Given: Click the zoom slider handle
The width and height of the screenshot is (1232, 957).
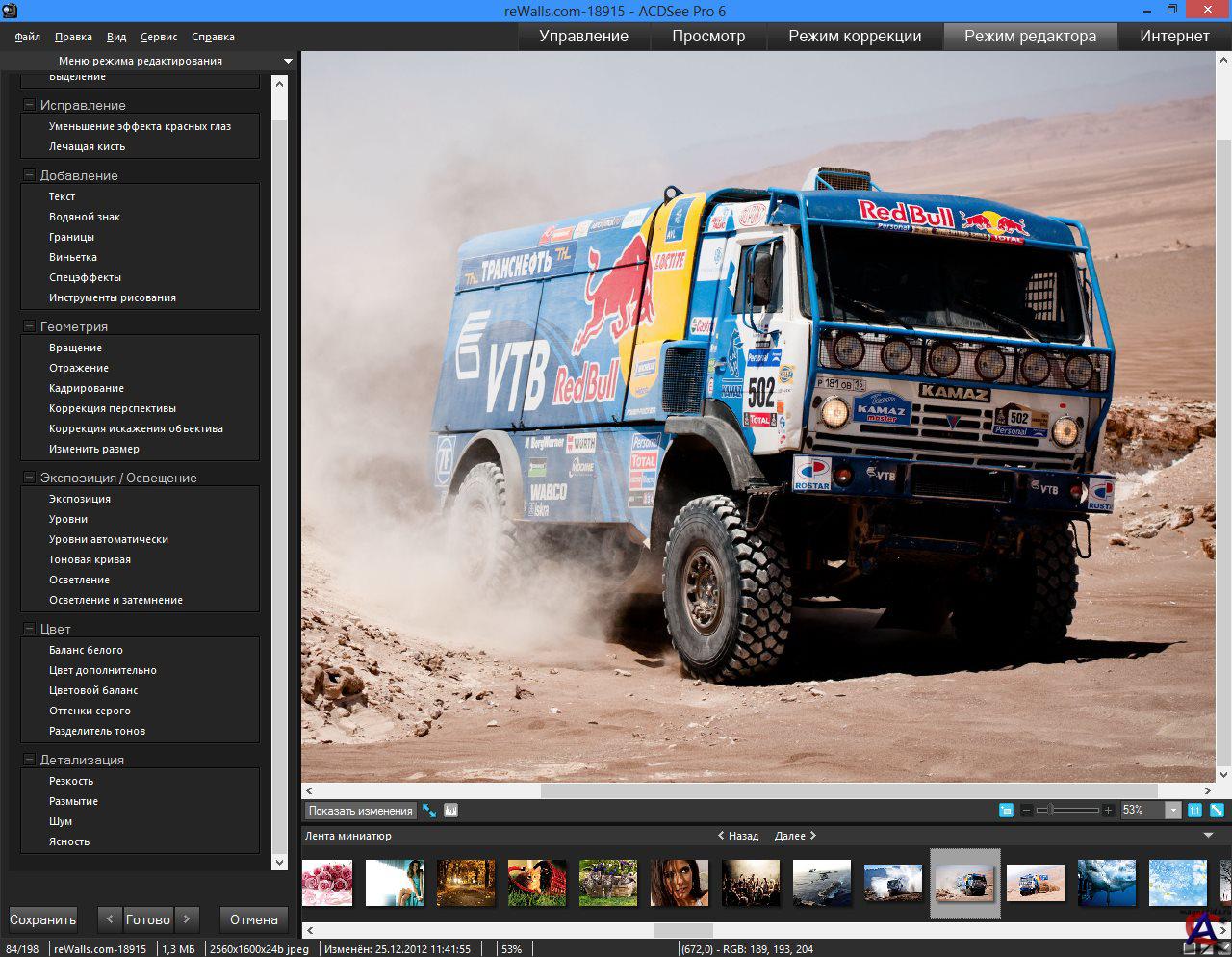Looking at the screenshot, I should coord(1050,811).
